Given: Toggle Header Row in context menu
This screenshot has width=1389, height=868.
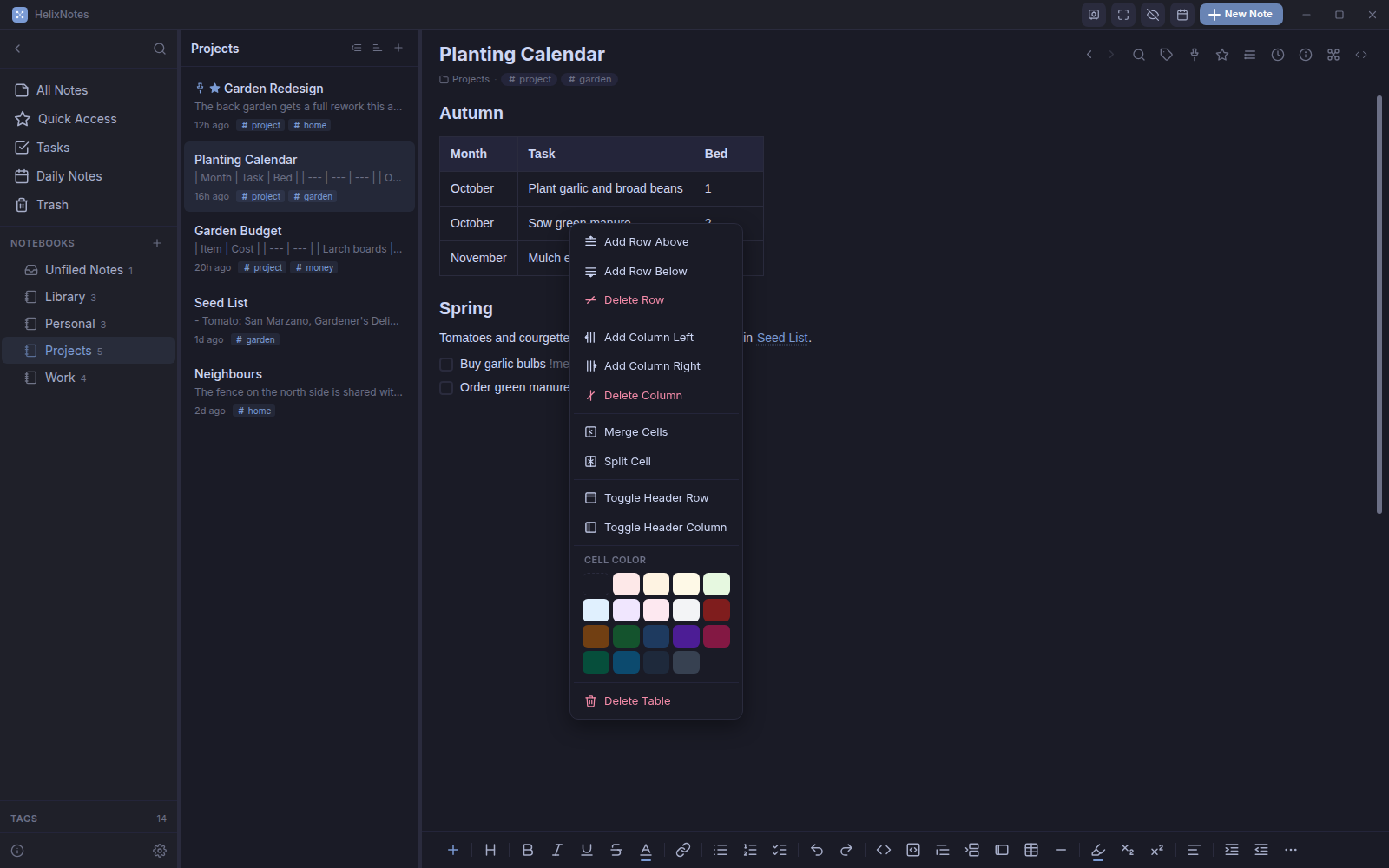Looking at the screenshot, I should [x=656, y=498].
